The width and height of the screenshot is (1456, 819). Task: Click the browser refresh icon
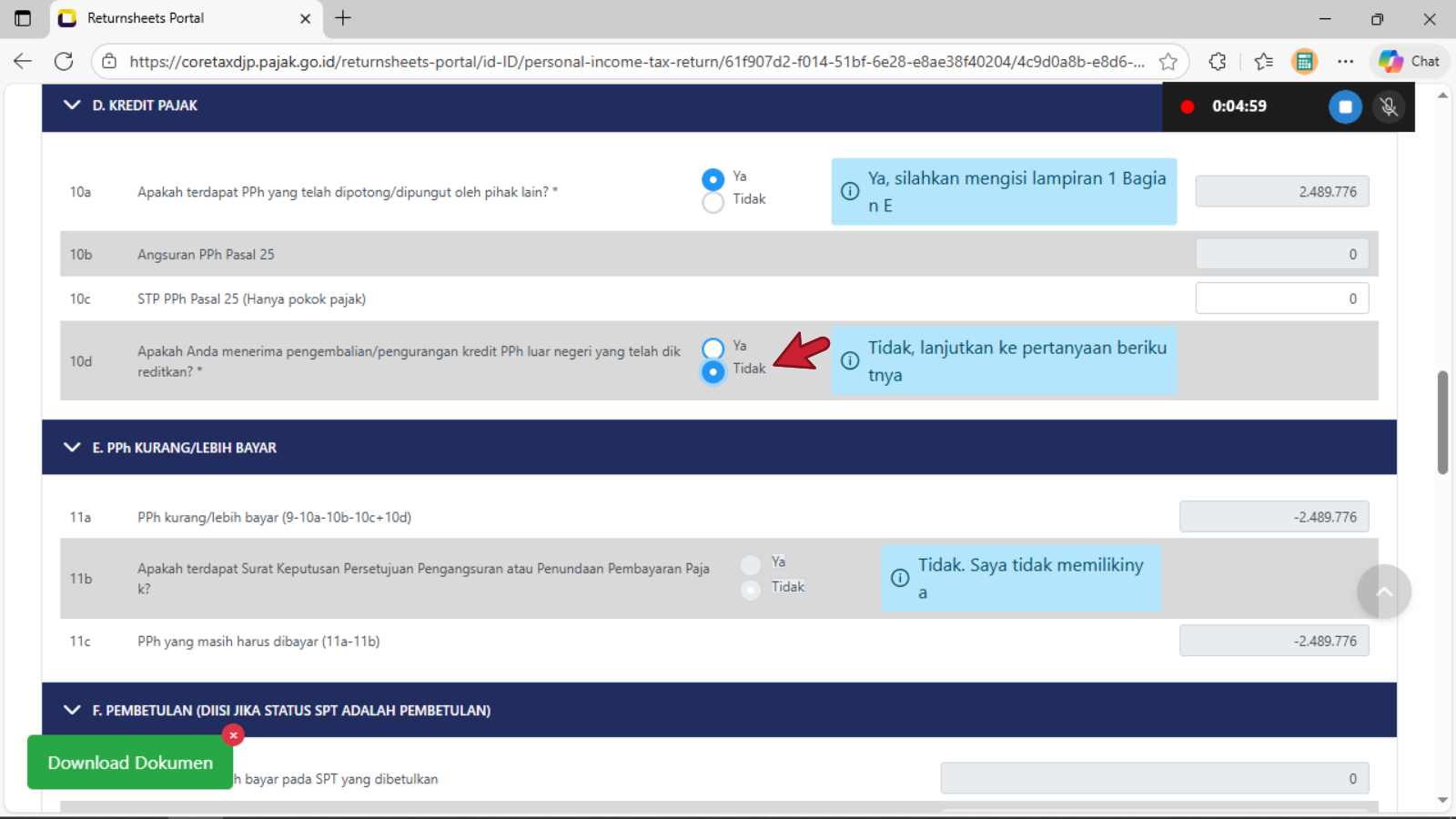click(x=64, y=61)
